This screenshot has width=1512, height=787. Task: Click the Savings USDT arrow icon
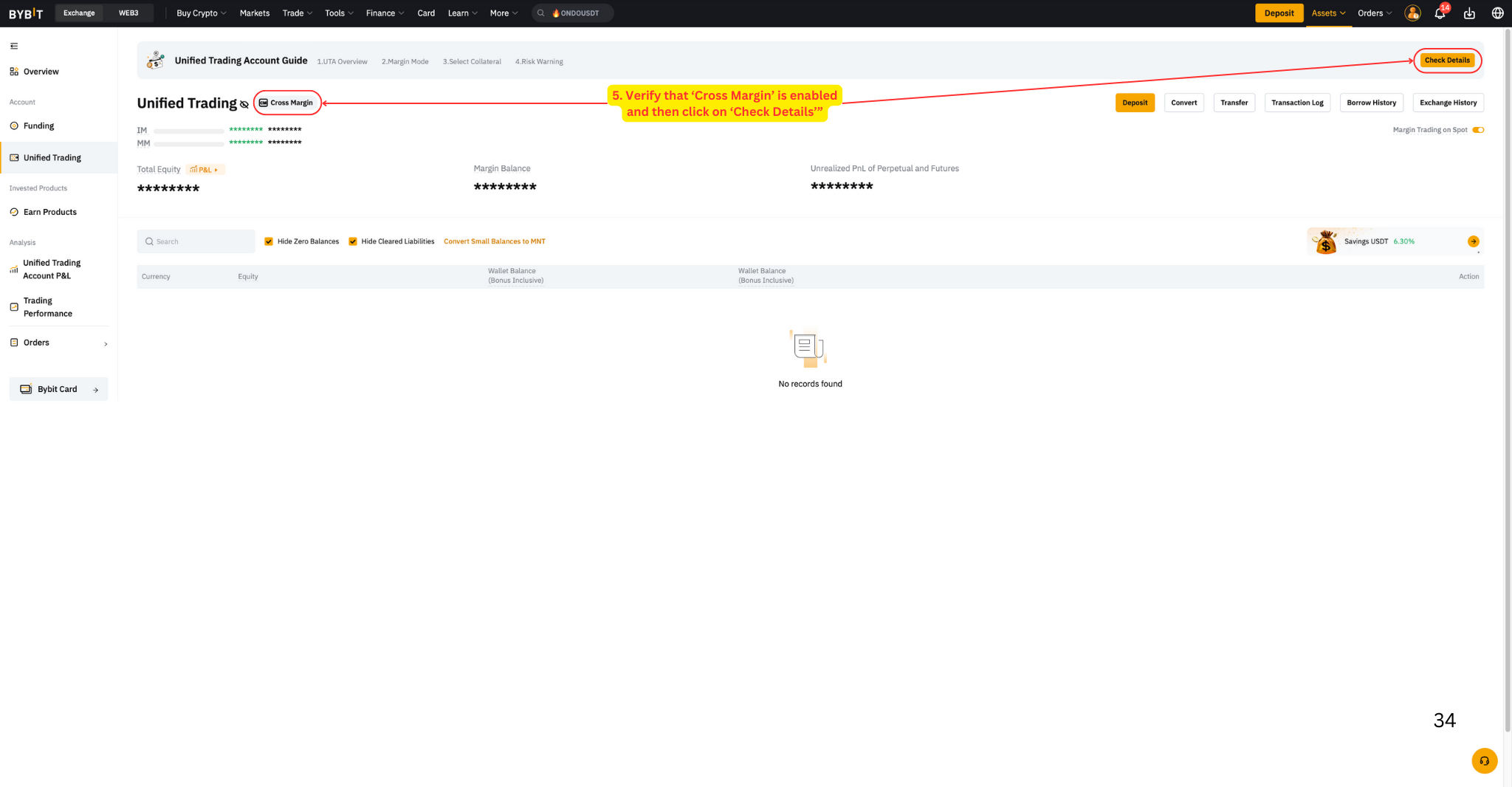[1473, 241]
